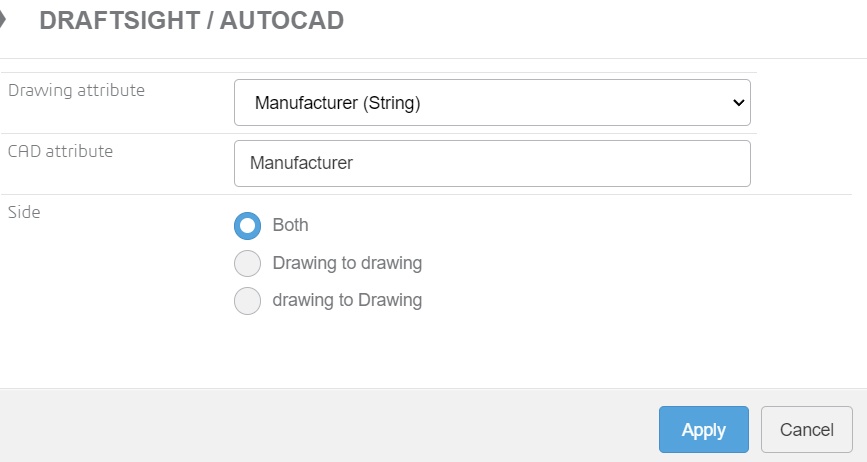Select the Both radio button
The height and width of the screenshot is (462, 867).
(247, 225)
